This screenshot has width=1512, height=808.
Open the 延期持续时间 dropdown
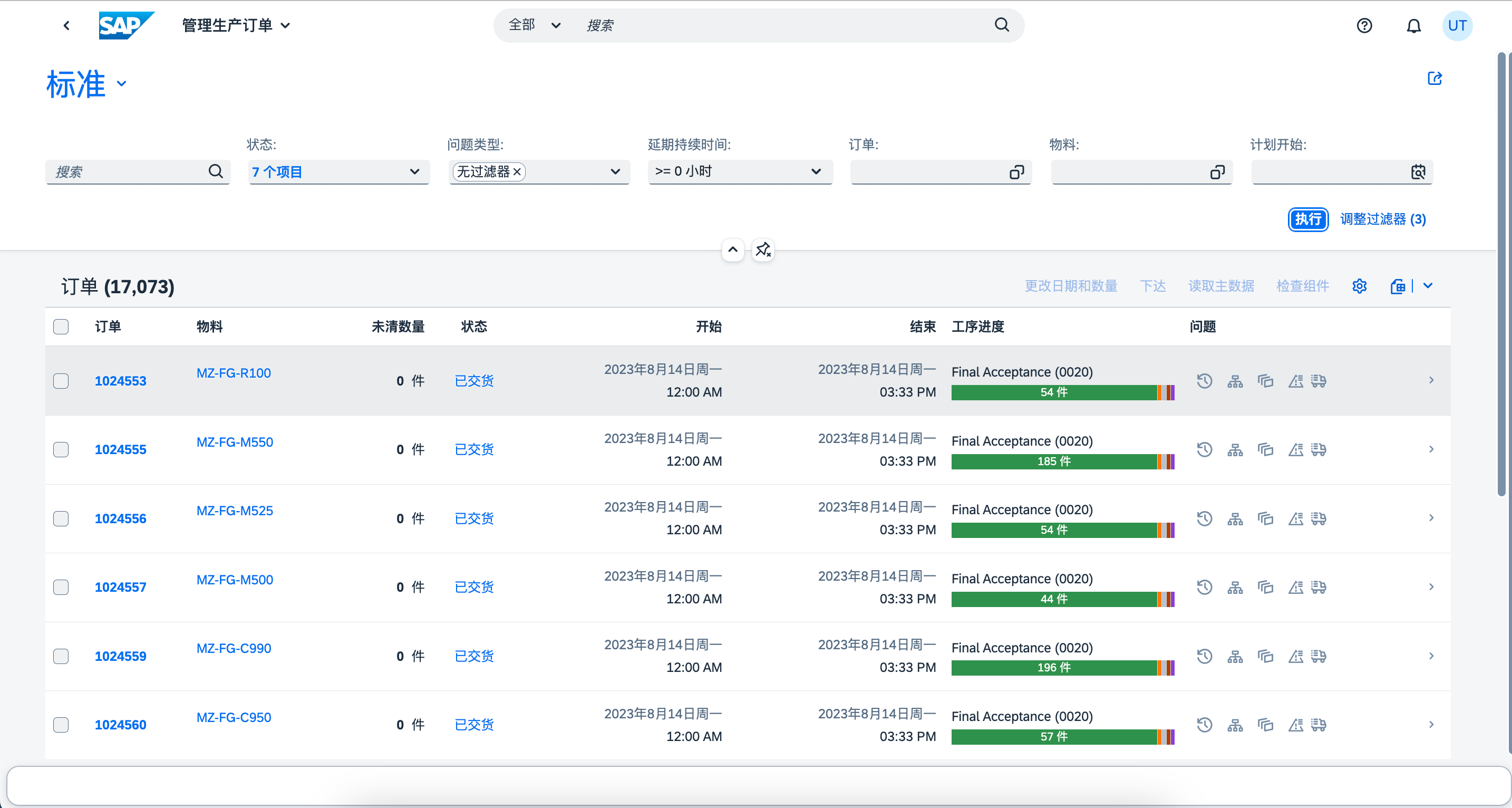click(816, 172)
